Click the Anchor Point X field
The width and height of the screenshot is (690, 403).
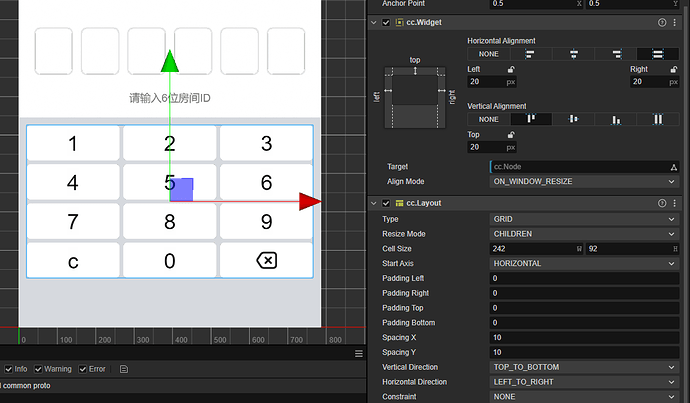(536, 4)
